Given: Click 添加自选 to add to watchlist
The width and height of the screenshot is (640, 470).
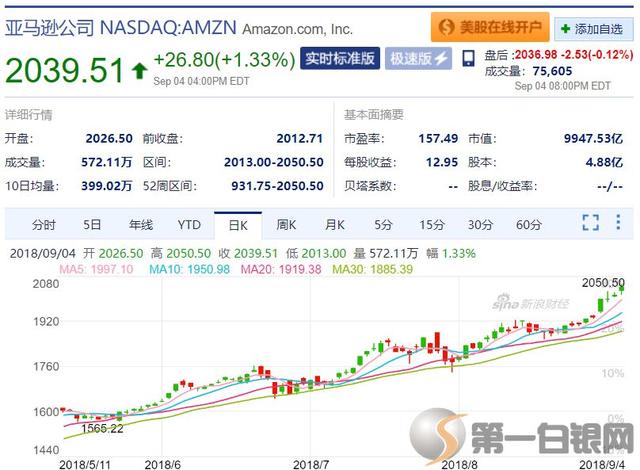Looking at the screenshot, I should (593, 29).
